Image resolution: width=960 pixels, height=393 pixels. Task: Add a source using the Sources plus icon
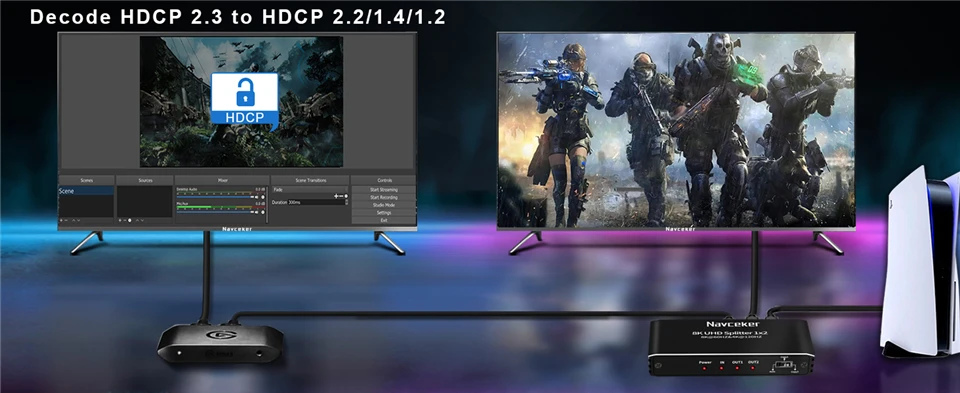pyautogui.click(x=120, y=220)
